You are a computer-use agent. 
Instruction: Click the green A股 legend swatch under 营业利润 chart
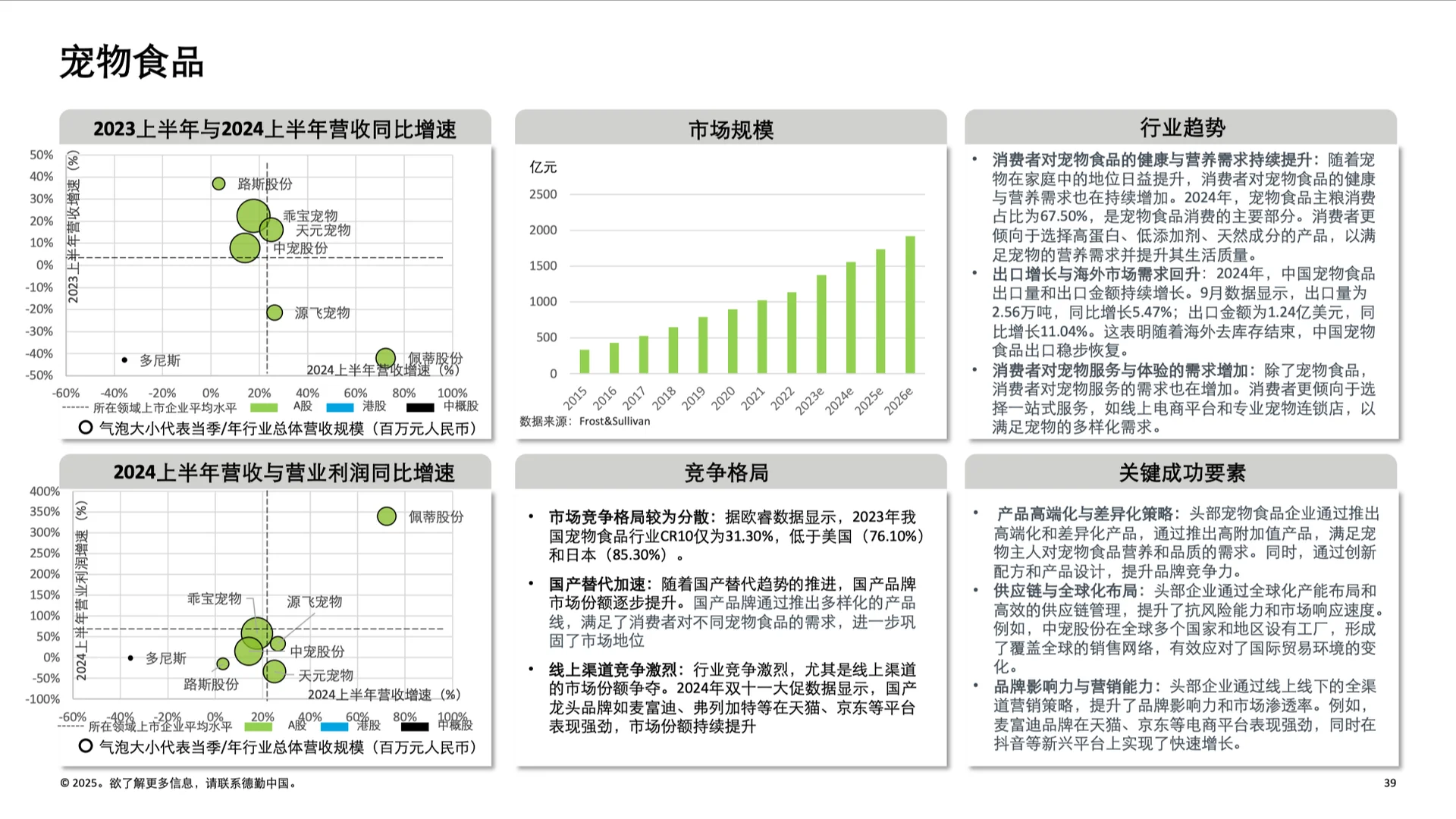258,726
